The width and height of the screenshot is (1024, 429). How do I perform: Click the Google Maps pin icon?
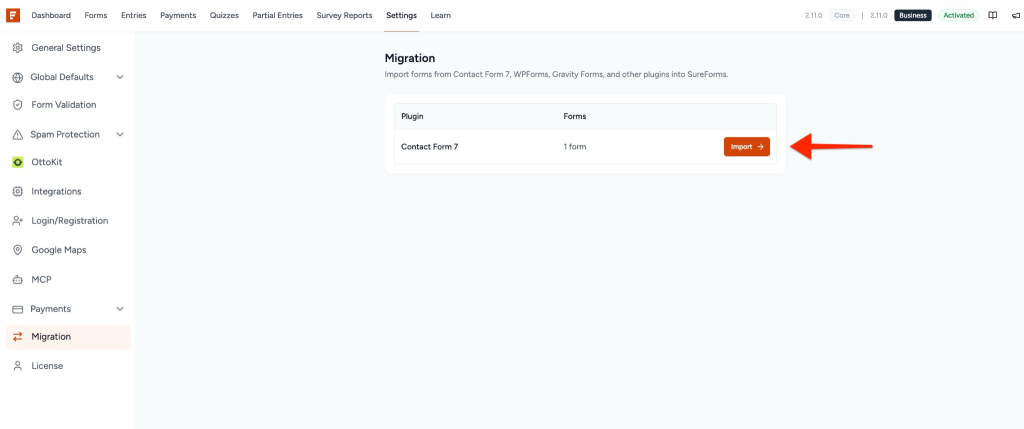click(x=18, y=250)
